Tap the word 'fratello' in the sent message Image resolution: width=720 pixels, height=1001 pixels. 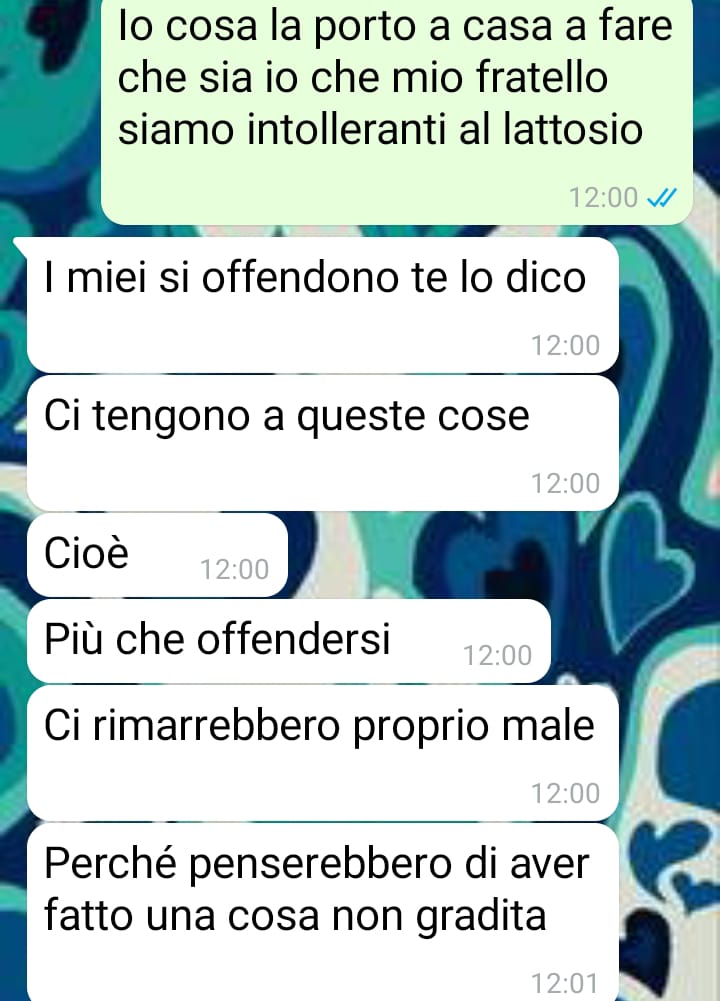pyautogui.click(x=541, y=77)
